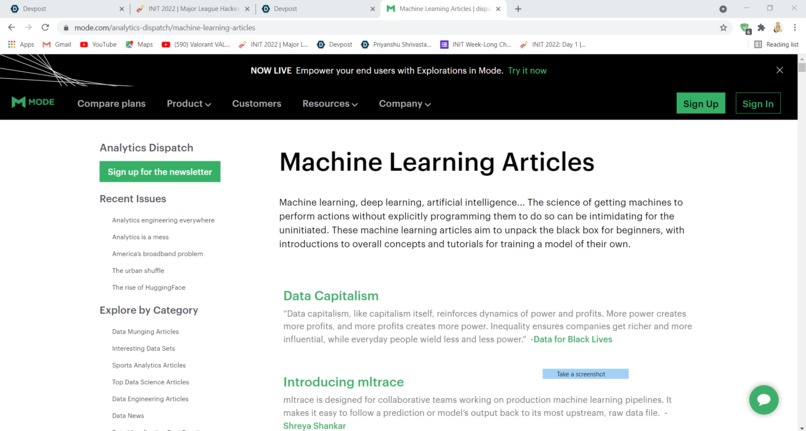Open Chrome's three-dot menu
This screenshot has width=806, height=431.
[x=795, y=28]
